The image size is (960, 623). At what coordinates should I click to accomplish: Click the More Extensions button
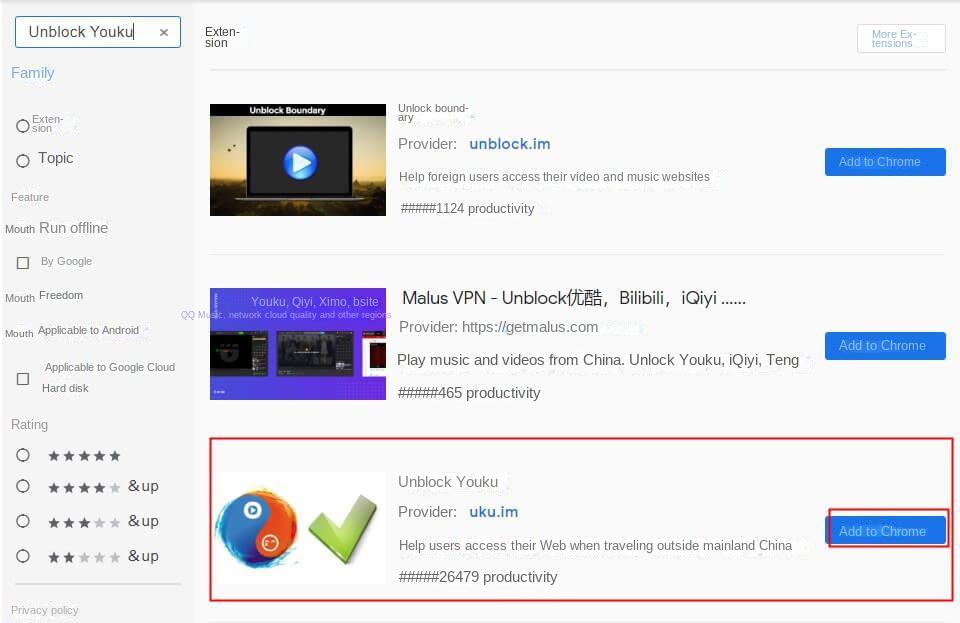901,39
